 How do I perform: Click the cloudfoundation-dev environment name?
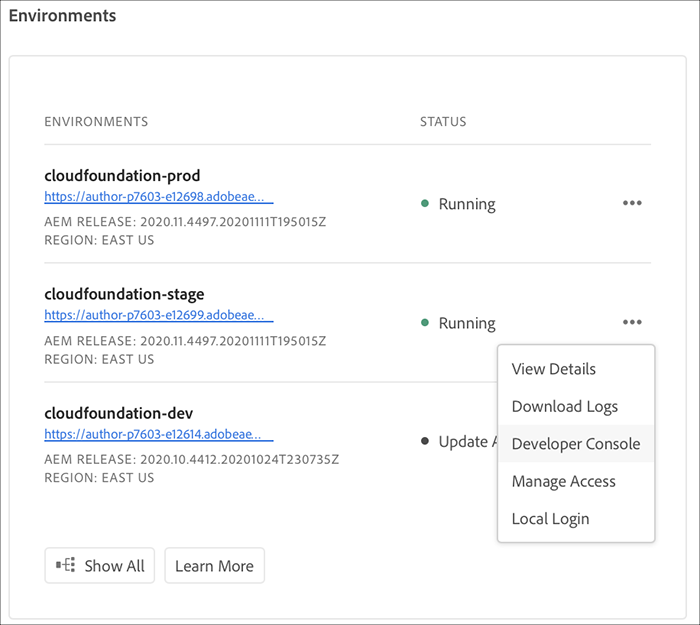point(118,413)
